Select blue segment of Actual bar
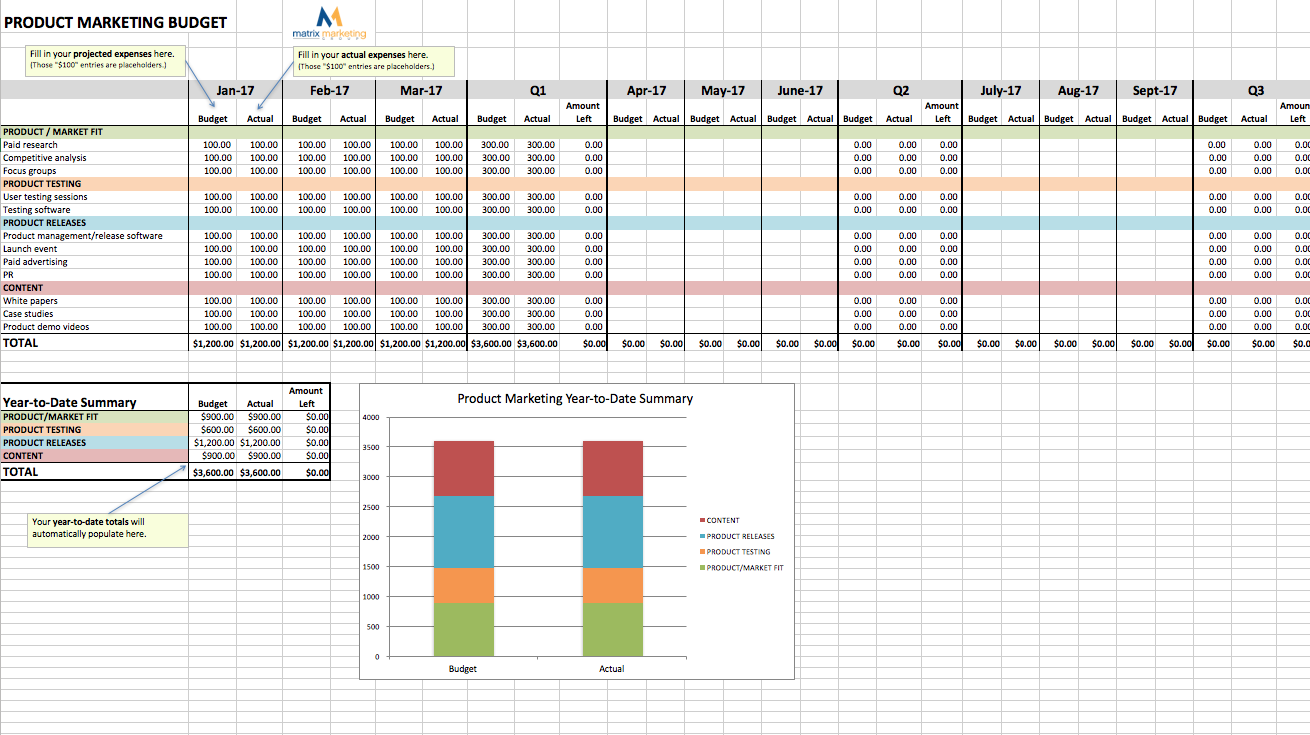The width and height of the screenshot is (1310, 735). 613,532
